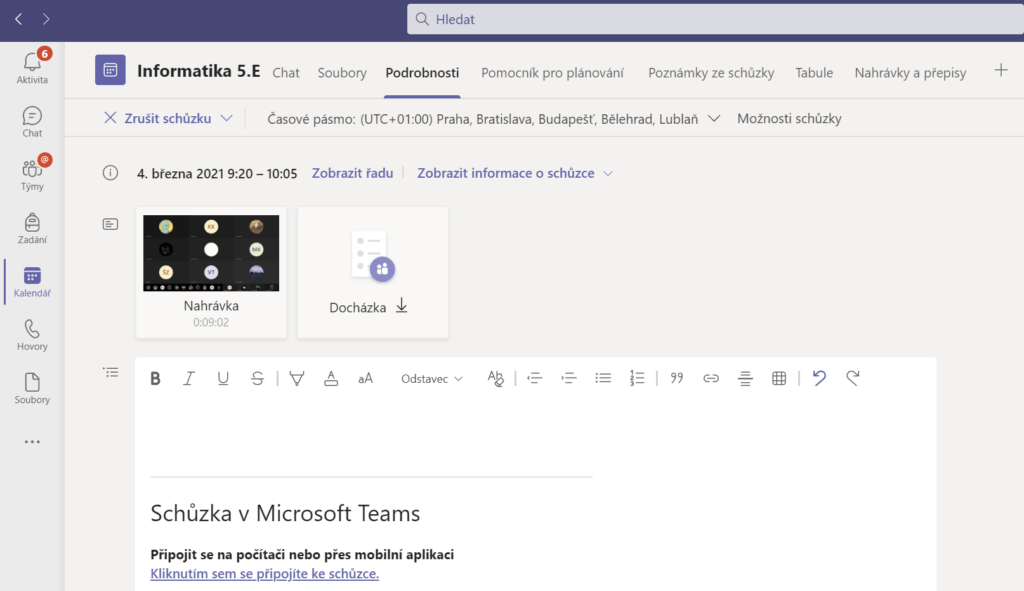Click the recordings icon beside Nahrávka card

(x=110, y=224)
